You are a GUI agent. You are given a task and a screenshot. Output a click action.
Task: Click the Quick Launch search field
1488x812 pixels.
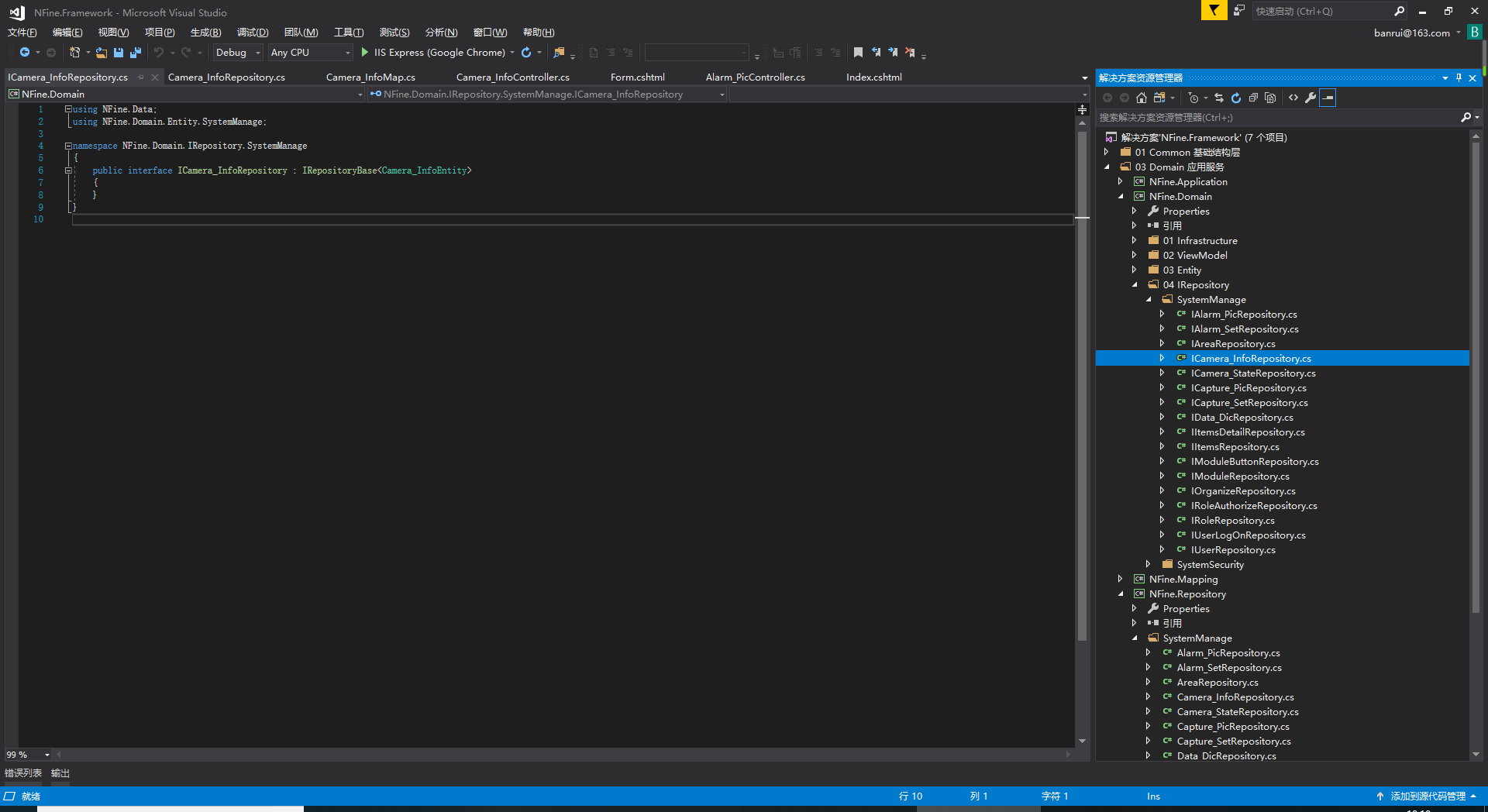[1322, 11]
